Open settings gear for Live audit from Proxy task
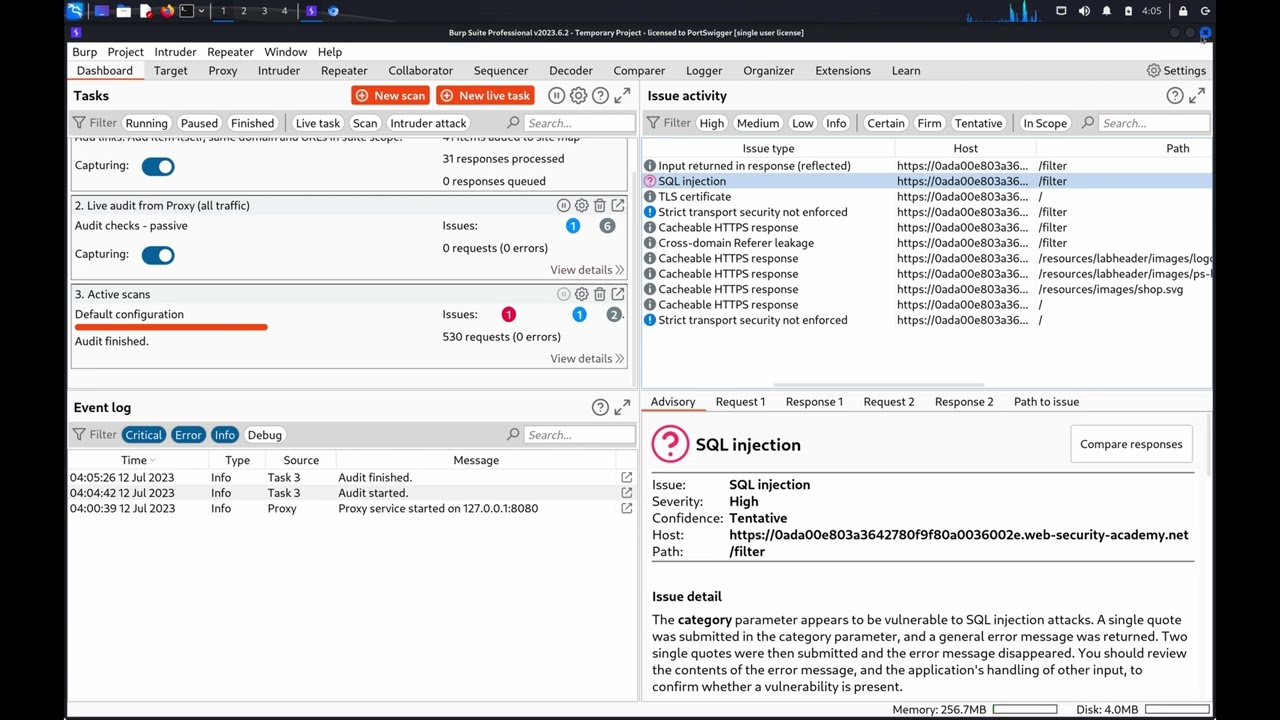Screen dimensions: 1280x720 [581, 205]
